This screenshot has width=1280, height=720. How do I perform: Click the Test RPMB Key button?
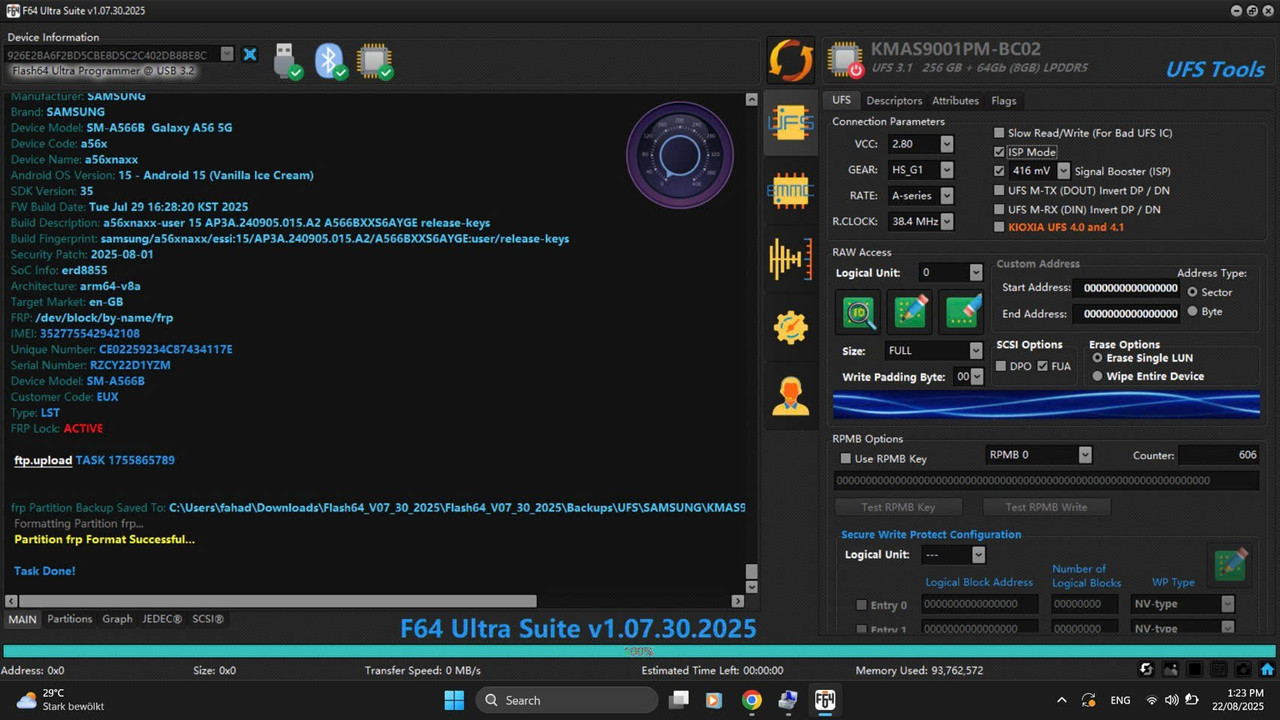[x=899, y=507]
